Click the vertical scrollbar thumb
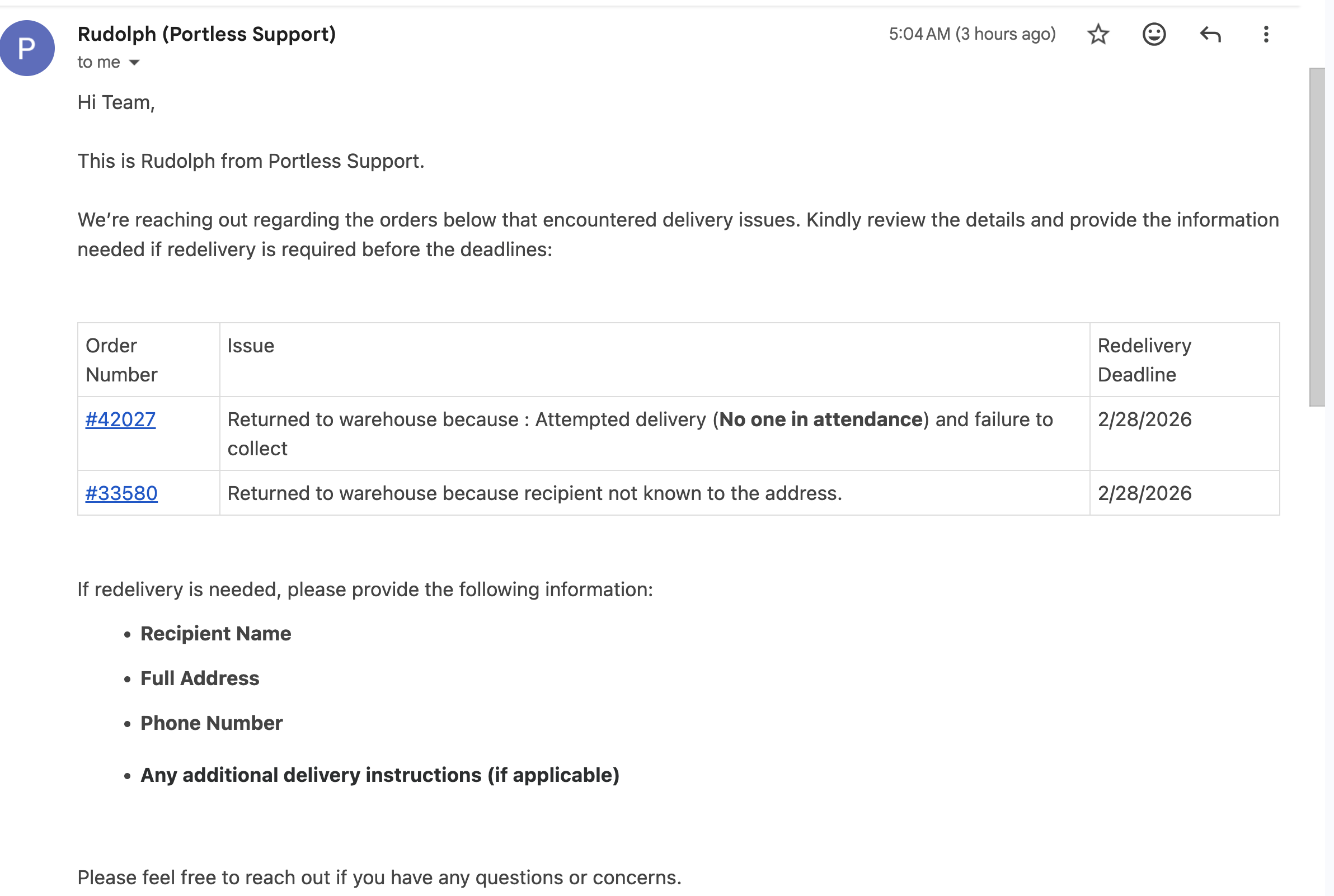The width and height of the screenshot is (1334, 896). [1317, 237]
